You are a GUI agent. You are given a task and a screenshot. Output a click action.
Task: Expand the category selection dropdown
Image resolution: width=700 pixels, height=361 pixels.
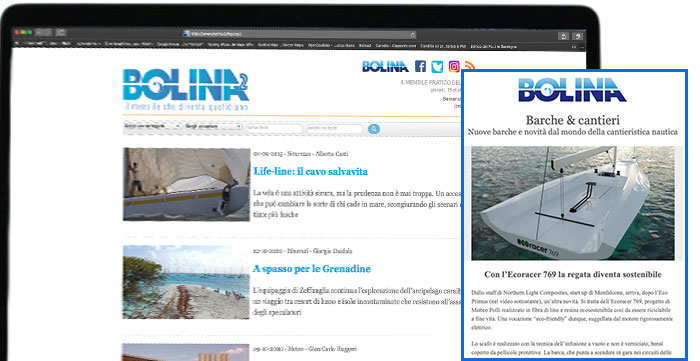pyautogui.click(x=152, y=127)
